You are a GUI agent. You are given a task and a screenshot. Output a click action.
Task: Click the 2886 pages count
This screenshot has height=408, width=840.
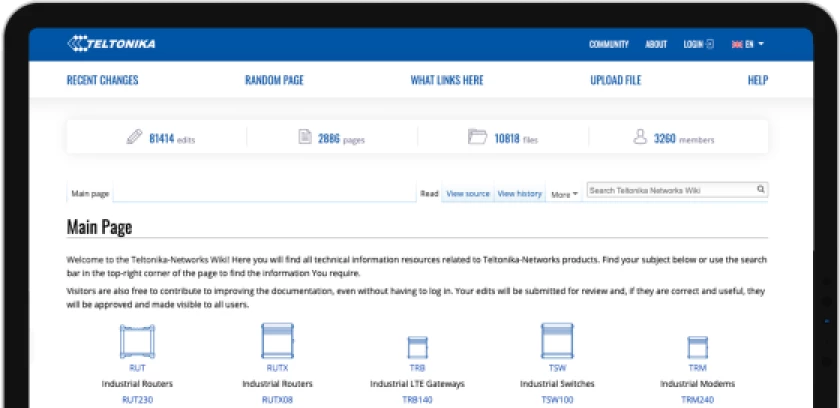[x=329, y=139]
